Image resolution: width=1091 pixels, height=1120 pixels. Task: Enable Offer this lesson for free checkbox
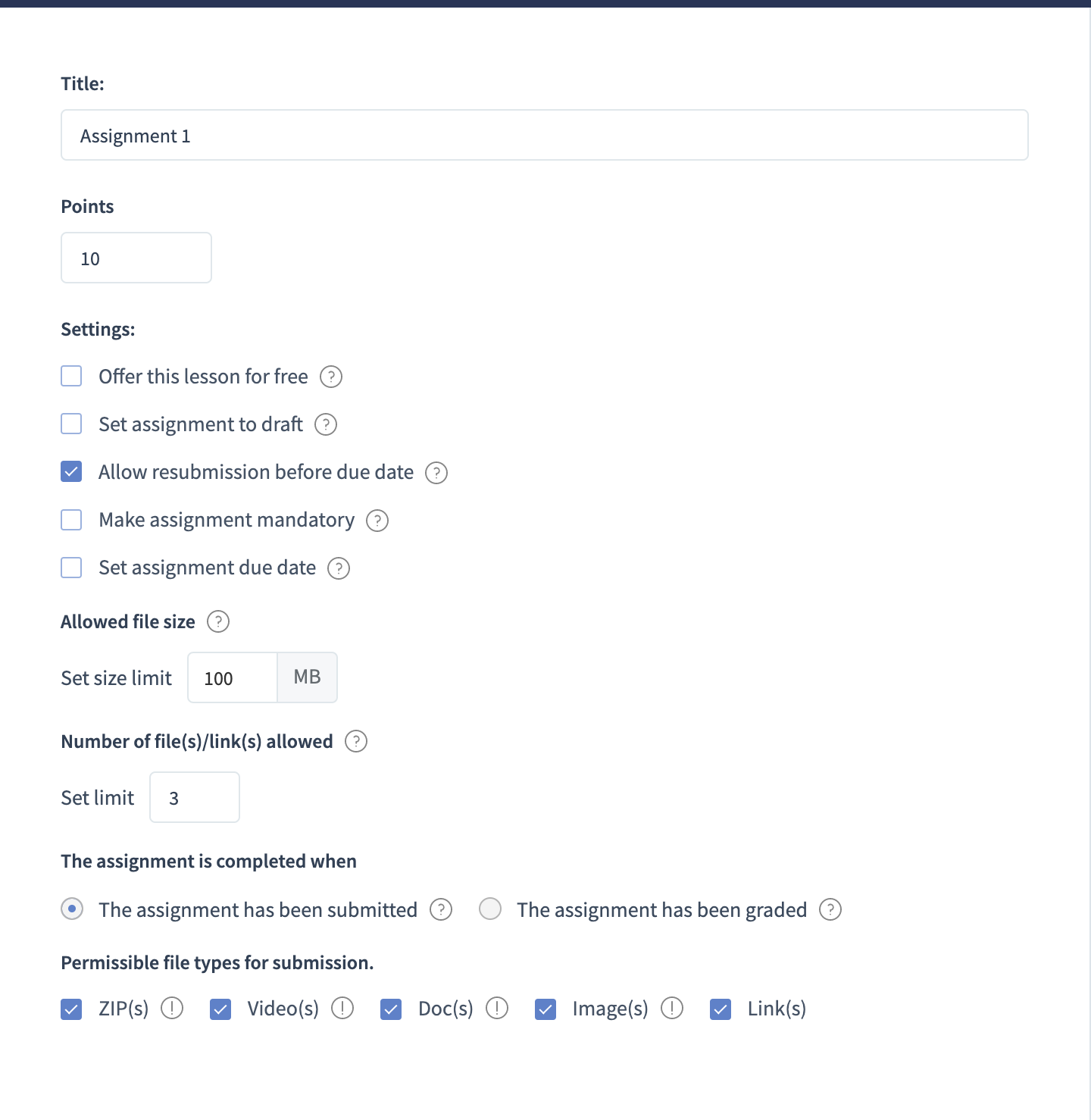(x=71, y=377)
